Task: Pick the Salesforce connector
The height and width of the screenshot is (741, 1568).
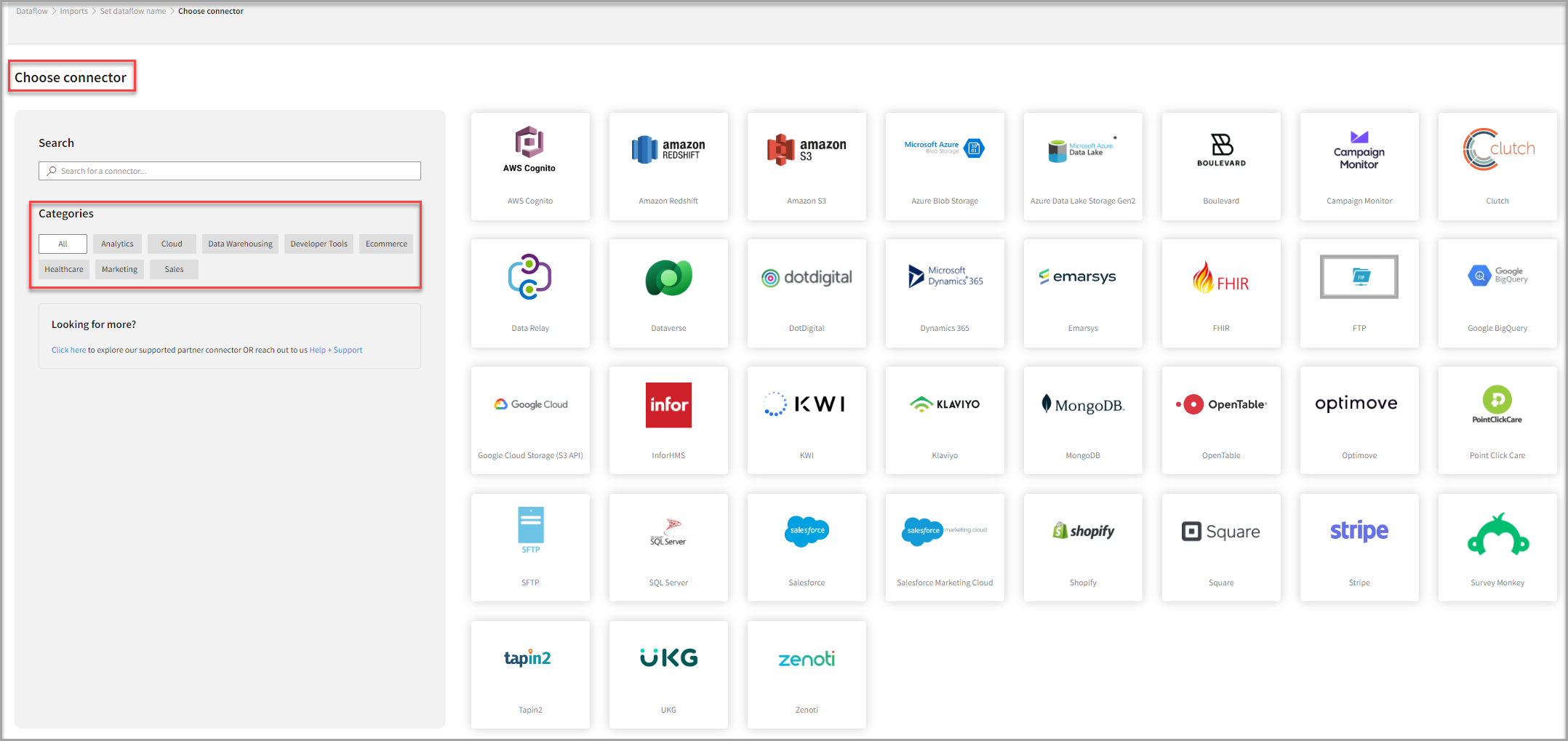Action: (x=807, y=548)
